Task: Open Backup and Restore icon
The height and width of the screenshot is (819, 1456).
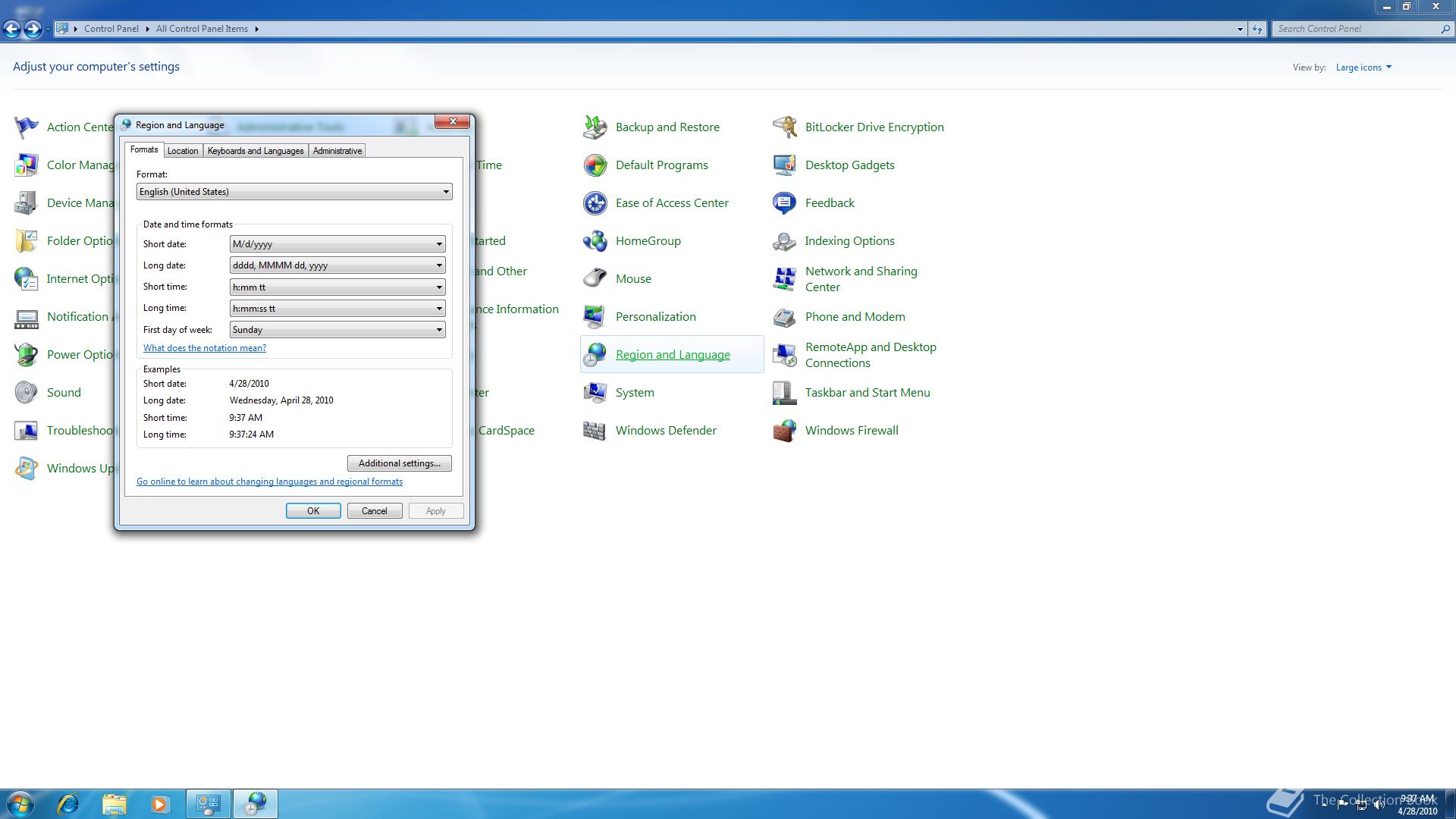Action: pos(595,127)
